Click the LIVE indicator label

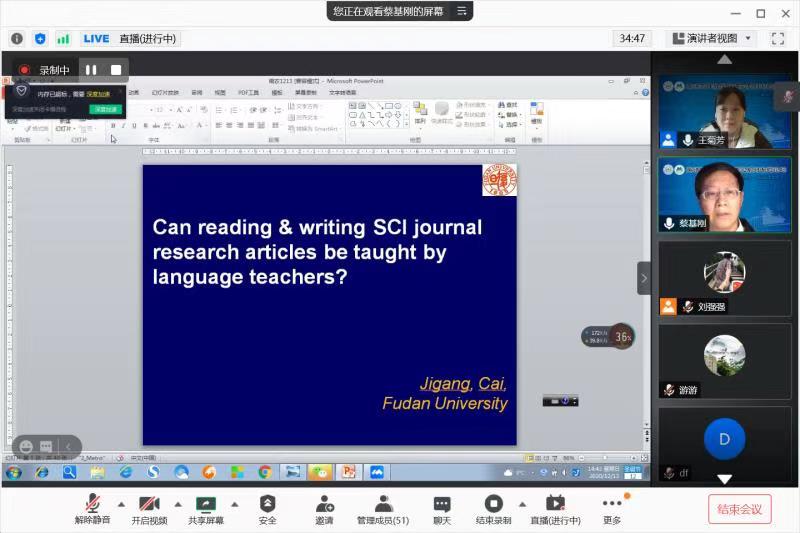tap(96, 38)
